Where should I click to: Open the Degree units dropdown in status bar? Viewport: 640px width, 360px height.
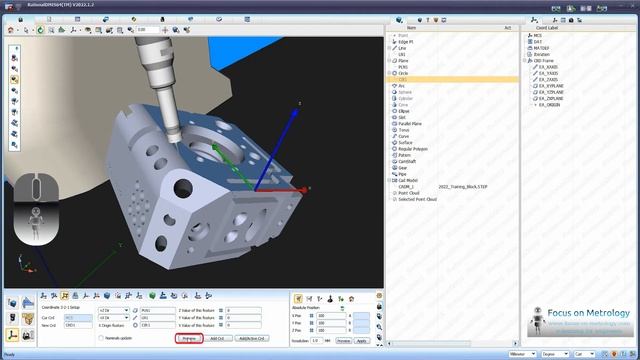coord(555,354)
